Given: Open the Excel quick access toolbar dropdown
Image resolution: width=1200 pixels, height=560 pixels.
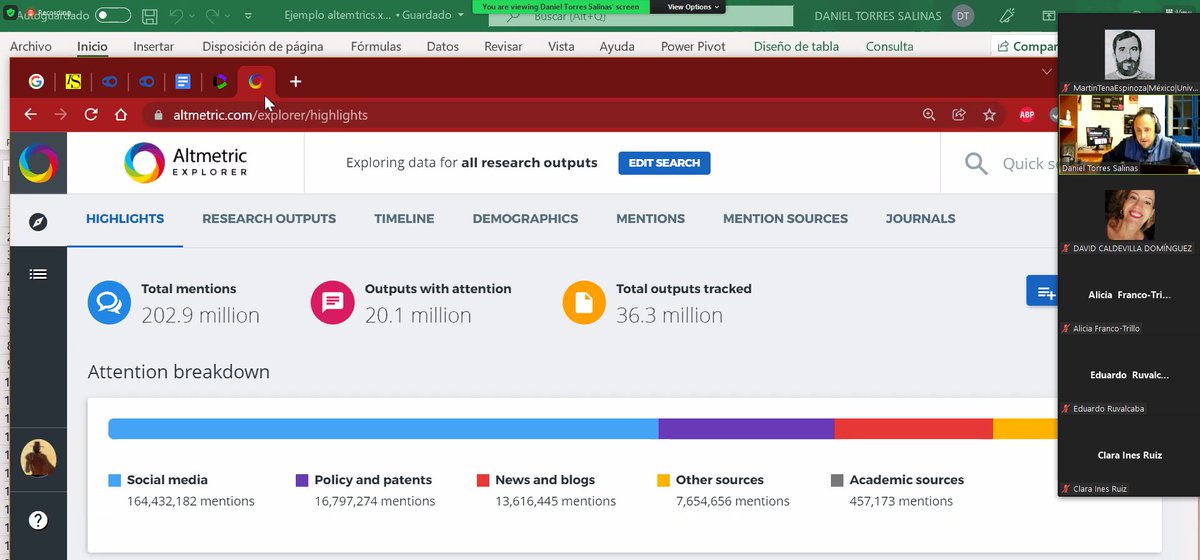Looking at the screenshot, I should pos(250,16).
